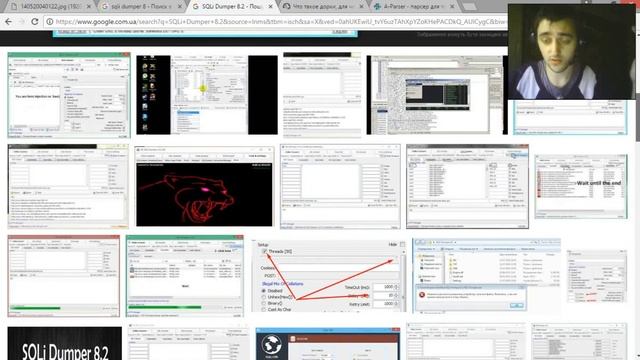Switch to the 'sqli dumper 8' search tab

pyautogui.click(x=141, y=7)
